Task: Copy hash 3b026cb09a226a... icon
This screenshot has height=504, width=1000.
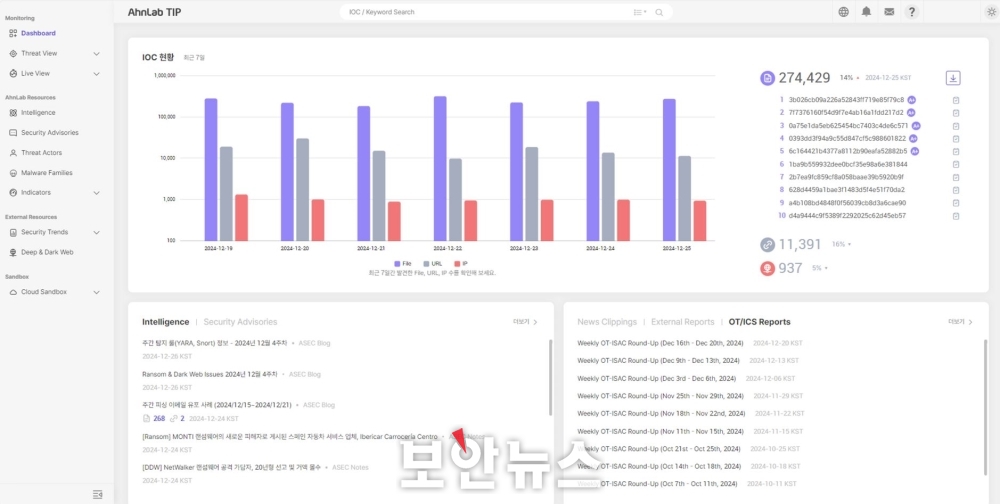Action: [x=956, y=100]
